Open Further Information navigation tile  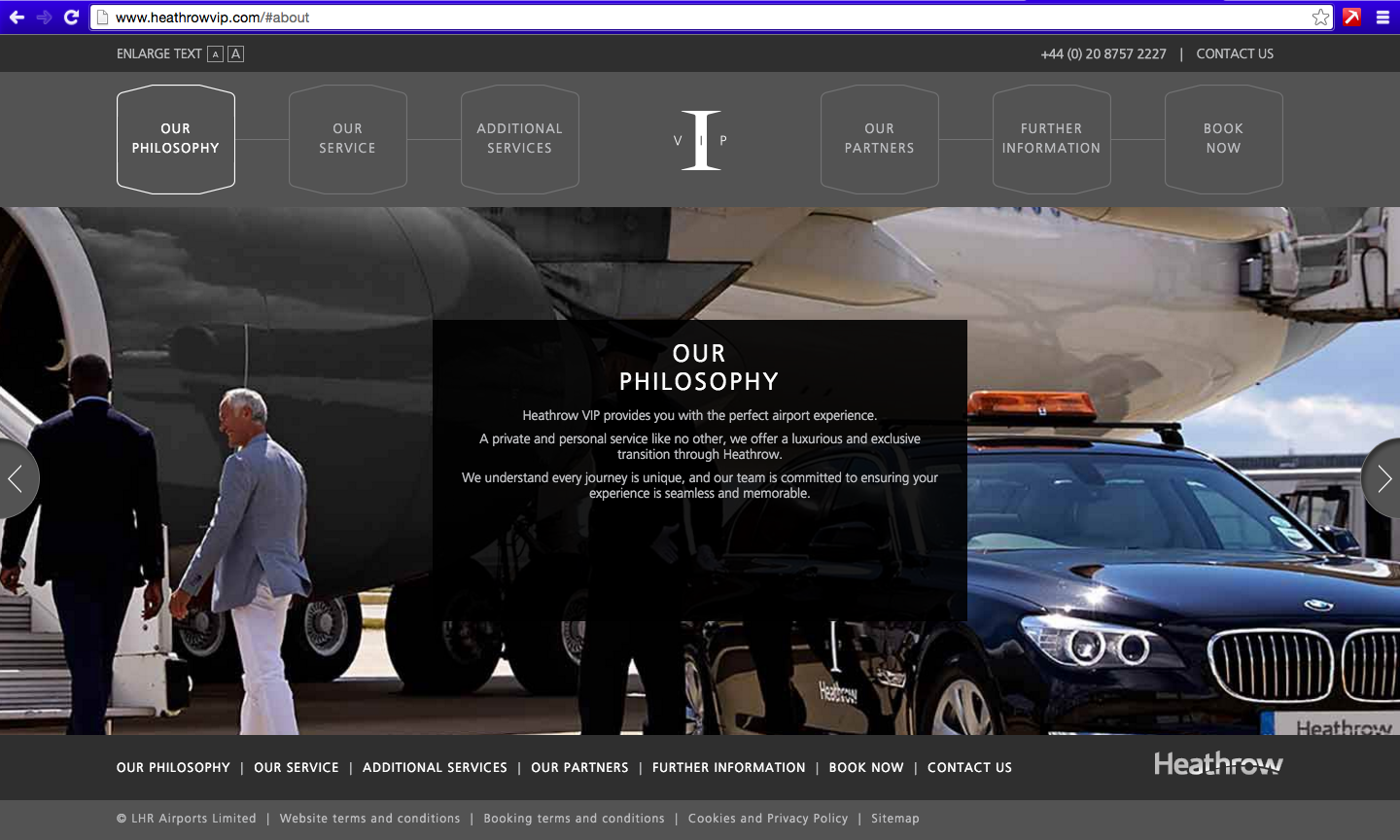[x=1052, y=139]
